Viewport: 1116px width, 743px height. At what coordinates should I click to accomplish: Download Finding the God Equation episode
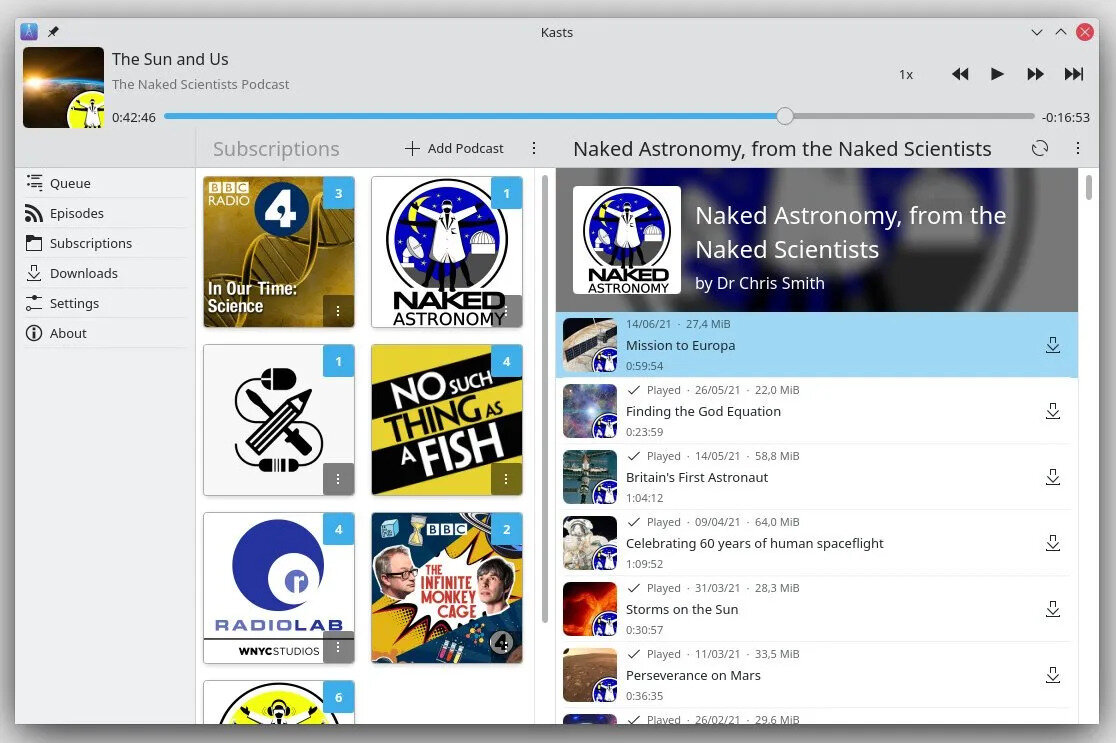coord(1053,411)
